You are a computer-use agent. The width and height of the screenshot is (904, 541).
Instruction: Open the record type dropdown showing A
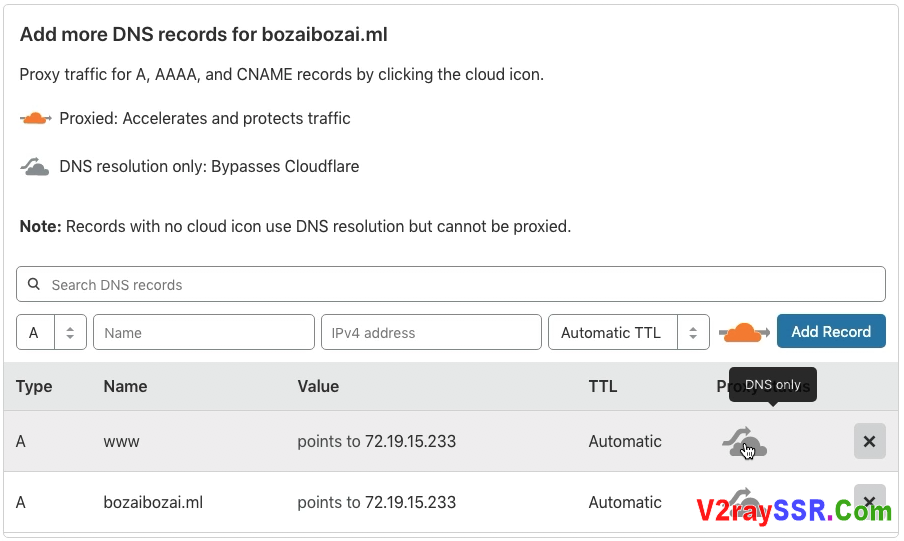click(51, 333)
